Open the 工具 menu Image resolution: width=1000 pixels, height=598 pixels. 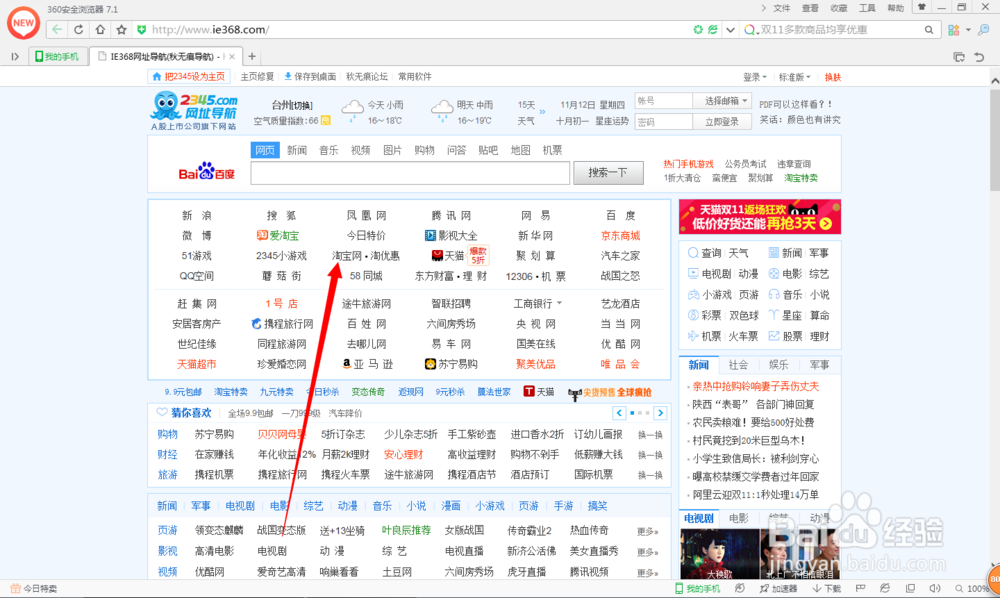[867, 8]
